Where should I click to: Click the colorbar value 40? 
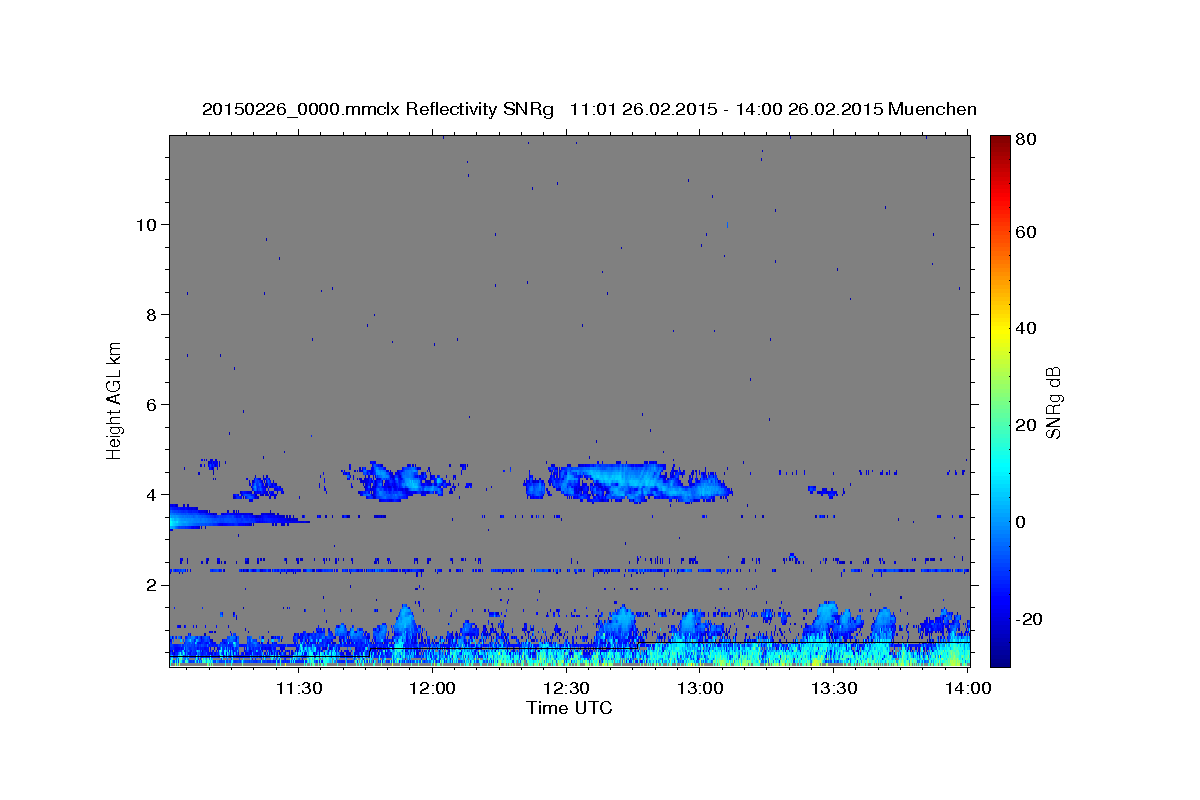[1025, 328]
